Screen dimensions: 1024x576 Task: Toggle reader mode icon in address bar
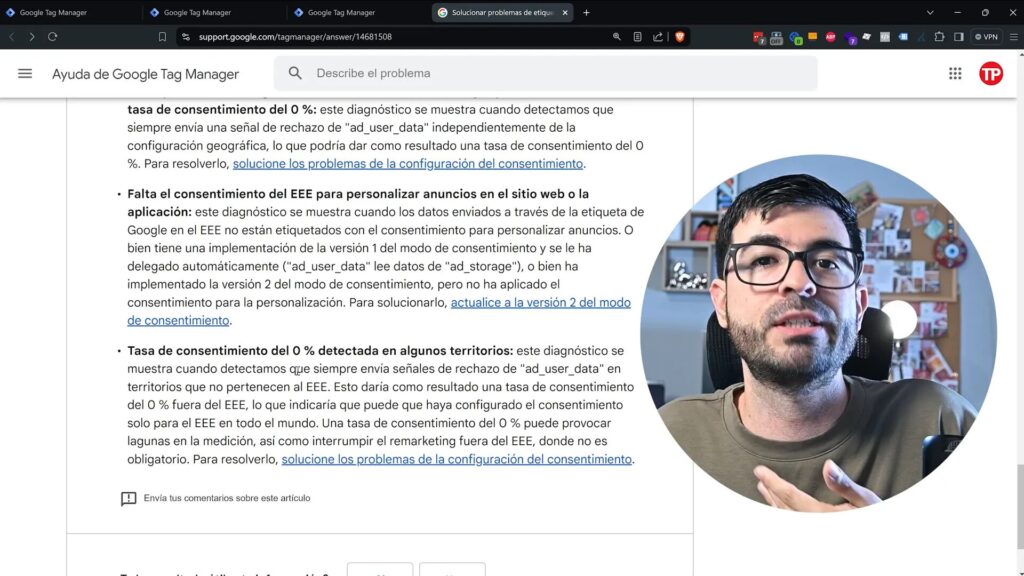(637, 37)
